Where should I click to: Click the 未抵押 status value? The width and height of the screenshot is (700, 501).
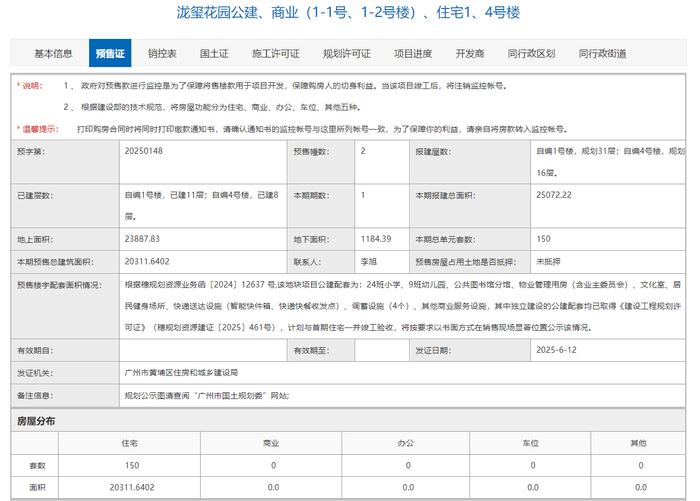point(548,261)
